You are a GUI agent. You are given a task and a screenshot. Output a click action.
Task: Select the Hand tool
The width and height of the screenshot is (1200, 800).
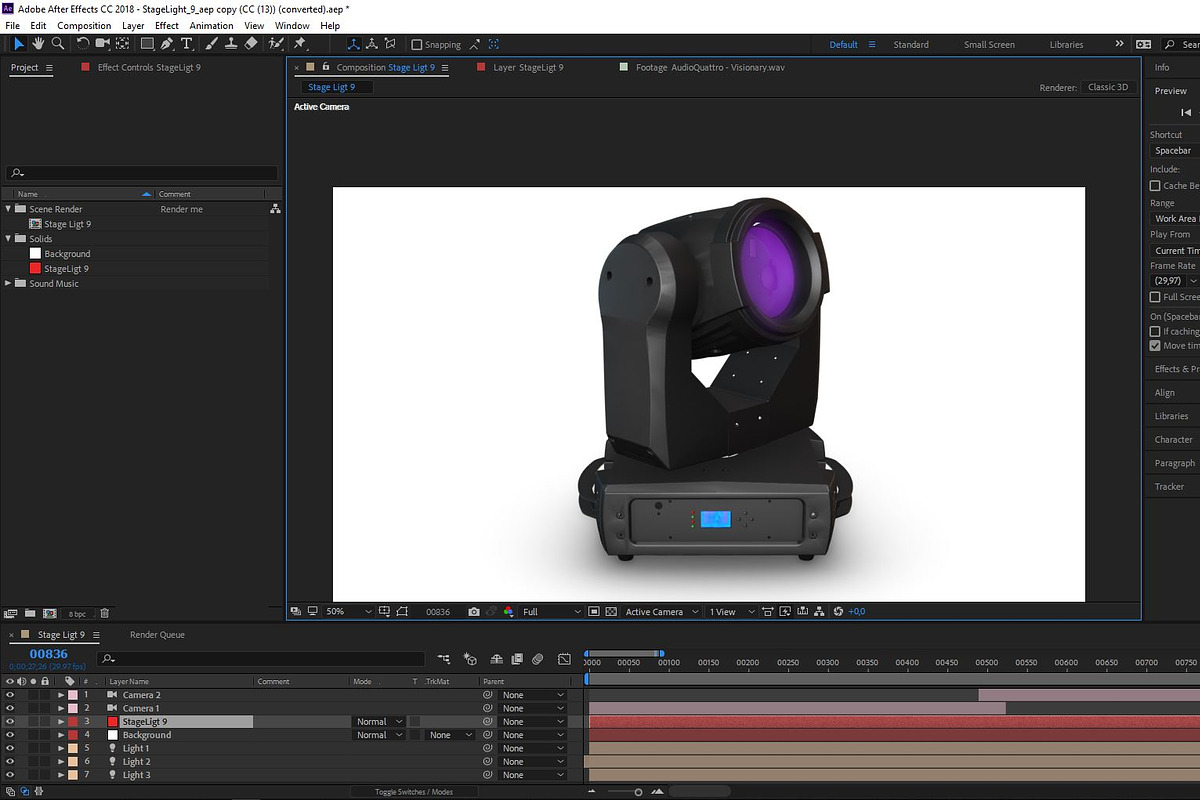38,44
